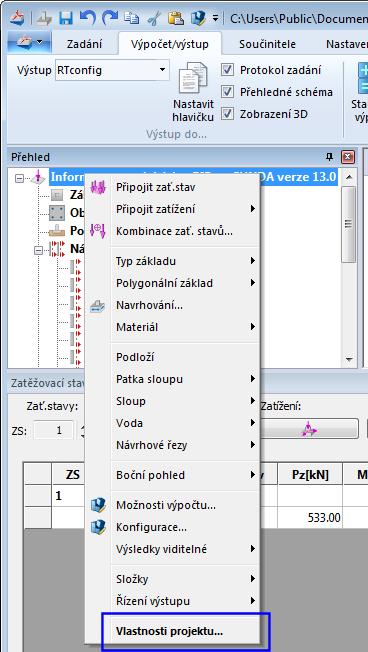Select Podloží from context menu
Screen dimensions: 368x652
click(x=173, y=357)
